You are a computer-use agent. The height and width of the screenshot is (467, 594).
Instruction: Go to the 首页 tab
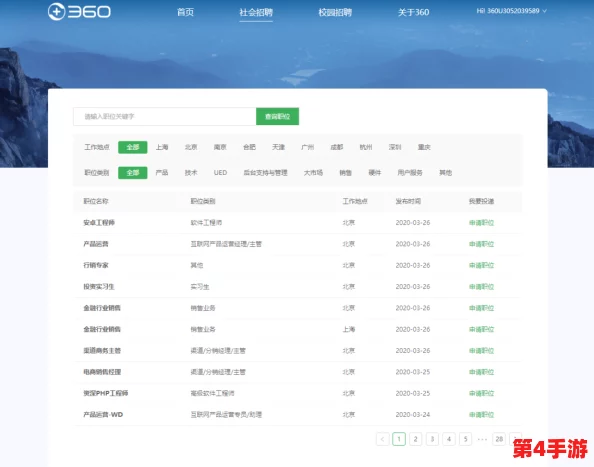[185, 12]
